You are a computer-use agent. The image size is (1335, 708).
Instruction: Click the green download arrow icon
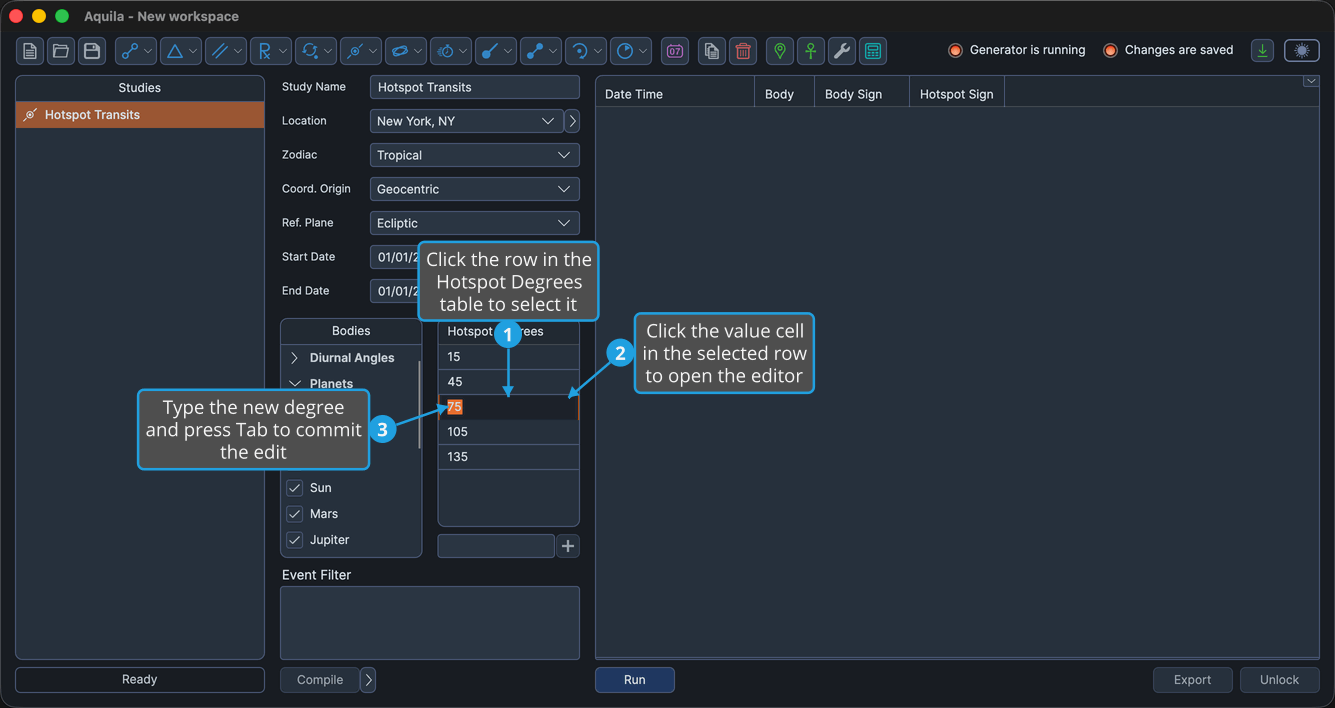click(x=1263, y=50)
